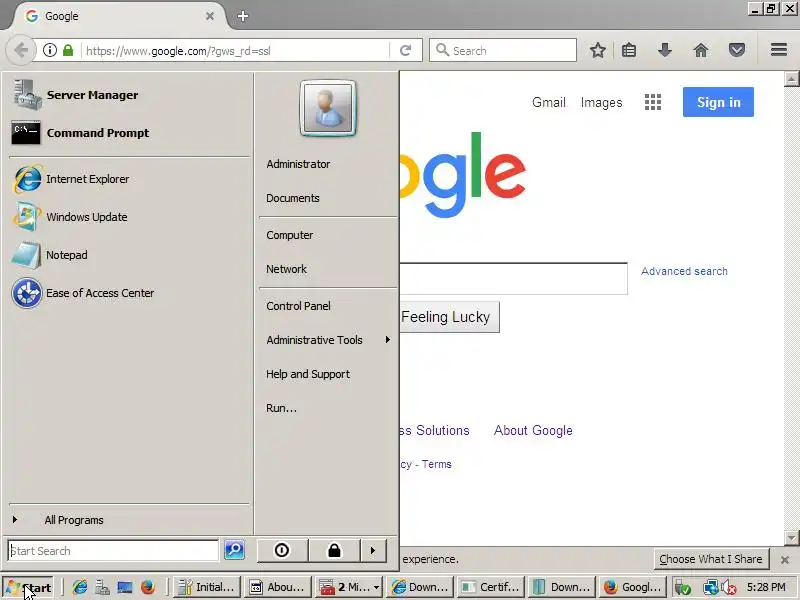This screenshot has width=800, height=600.
Task: Switch to Initial Configuration taskbar item
Action: pos(207,587)
